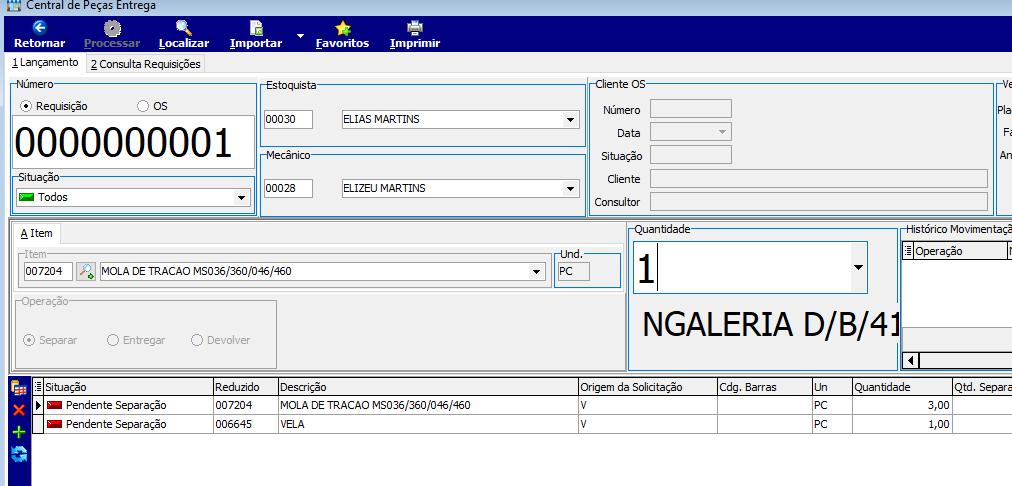Screen dimensions: 1012x486
Task: Click row indicator arrow of first row
Action: coord(37,405)
